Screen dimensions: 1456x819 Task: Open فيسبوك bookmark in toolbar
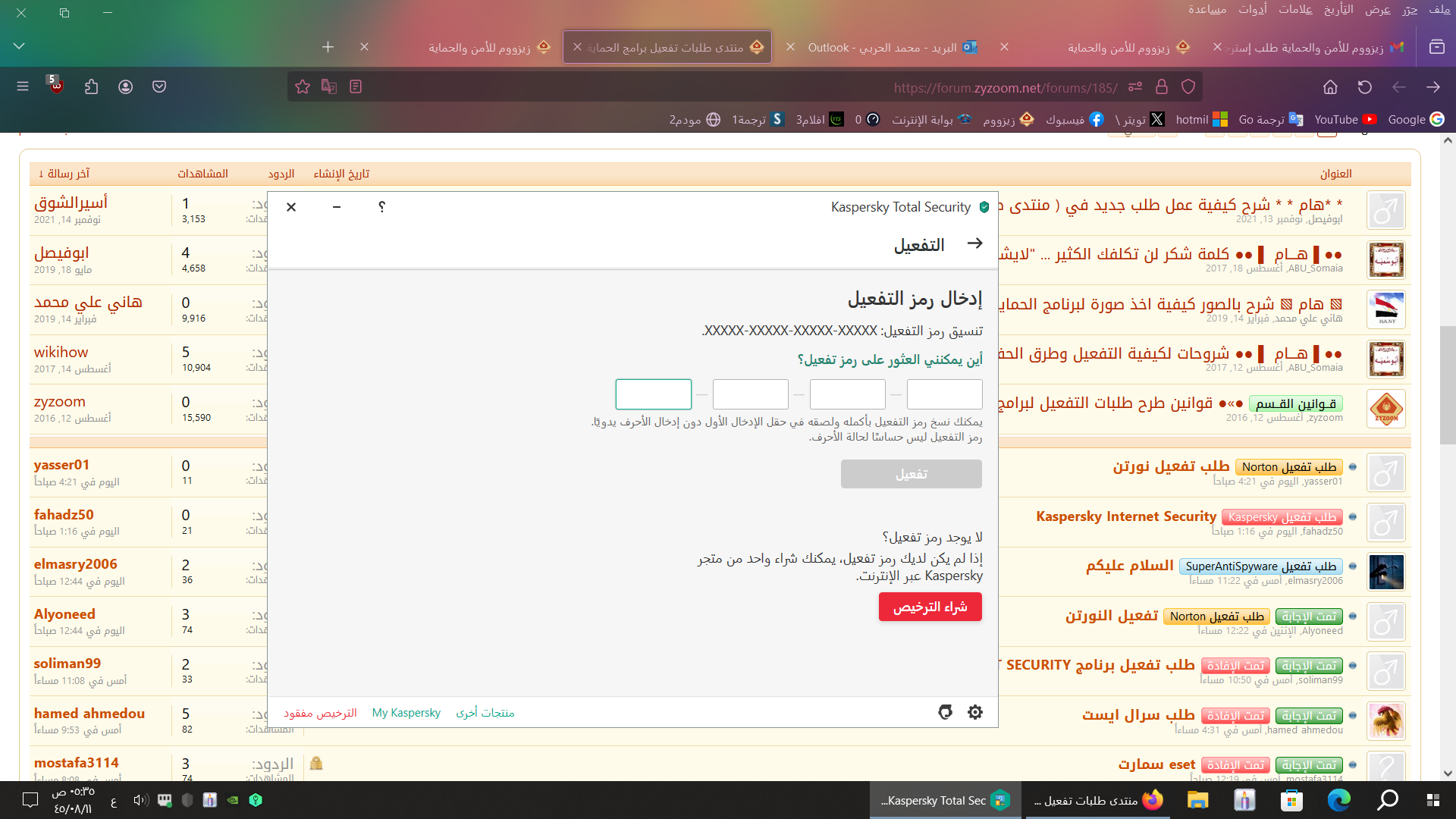1075,119
